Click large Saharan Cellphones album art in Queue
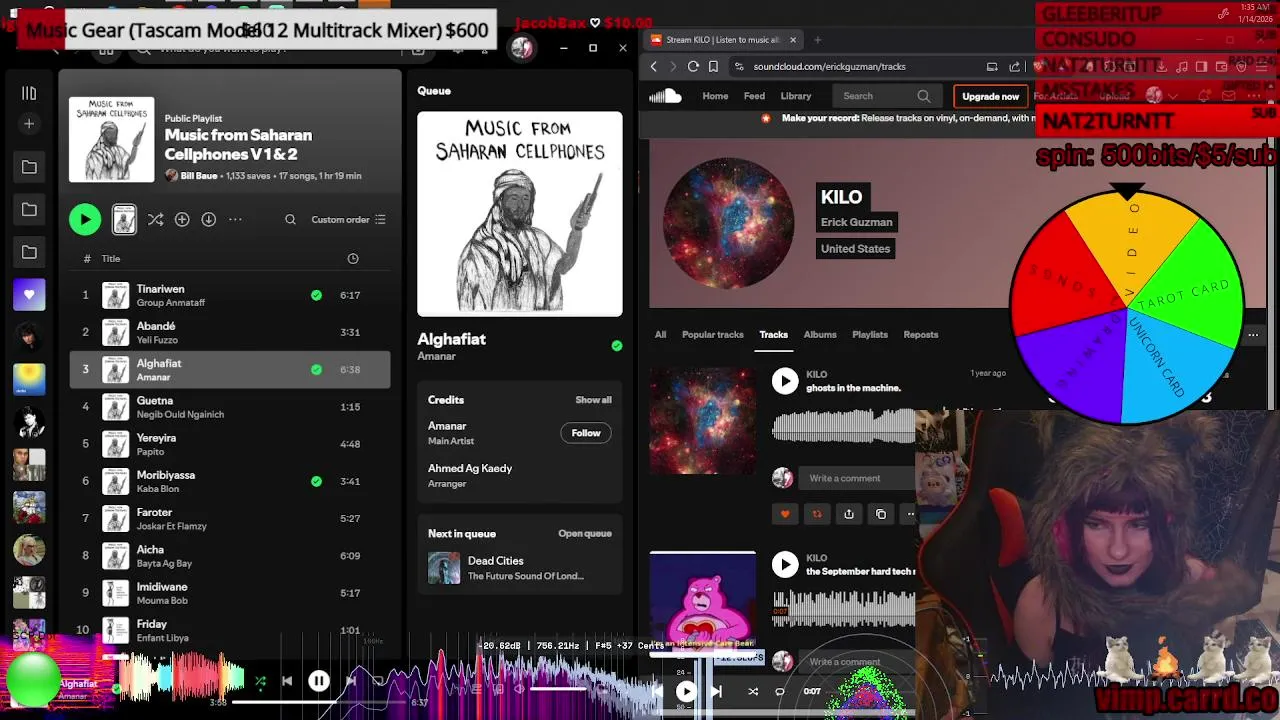The image size is (1280, 720). click(520, 214)
